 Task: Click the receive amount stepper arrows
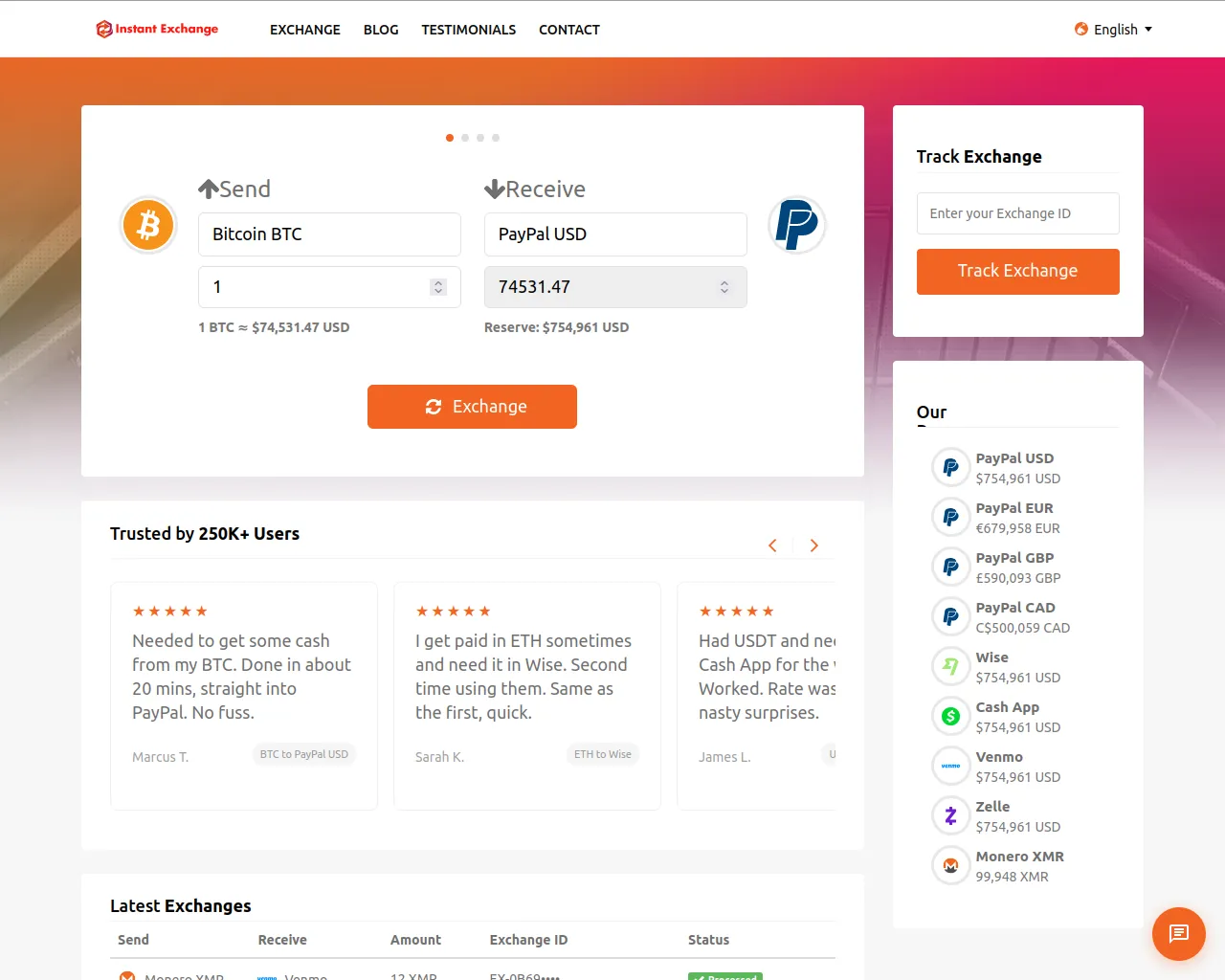(x=724, y=287)
